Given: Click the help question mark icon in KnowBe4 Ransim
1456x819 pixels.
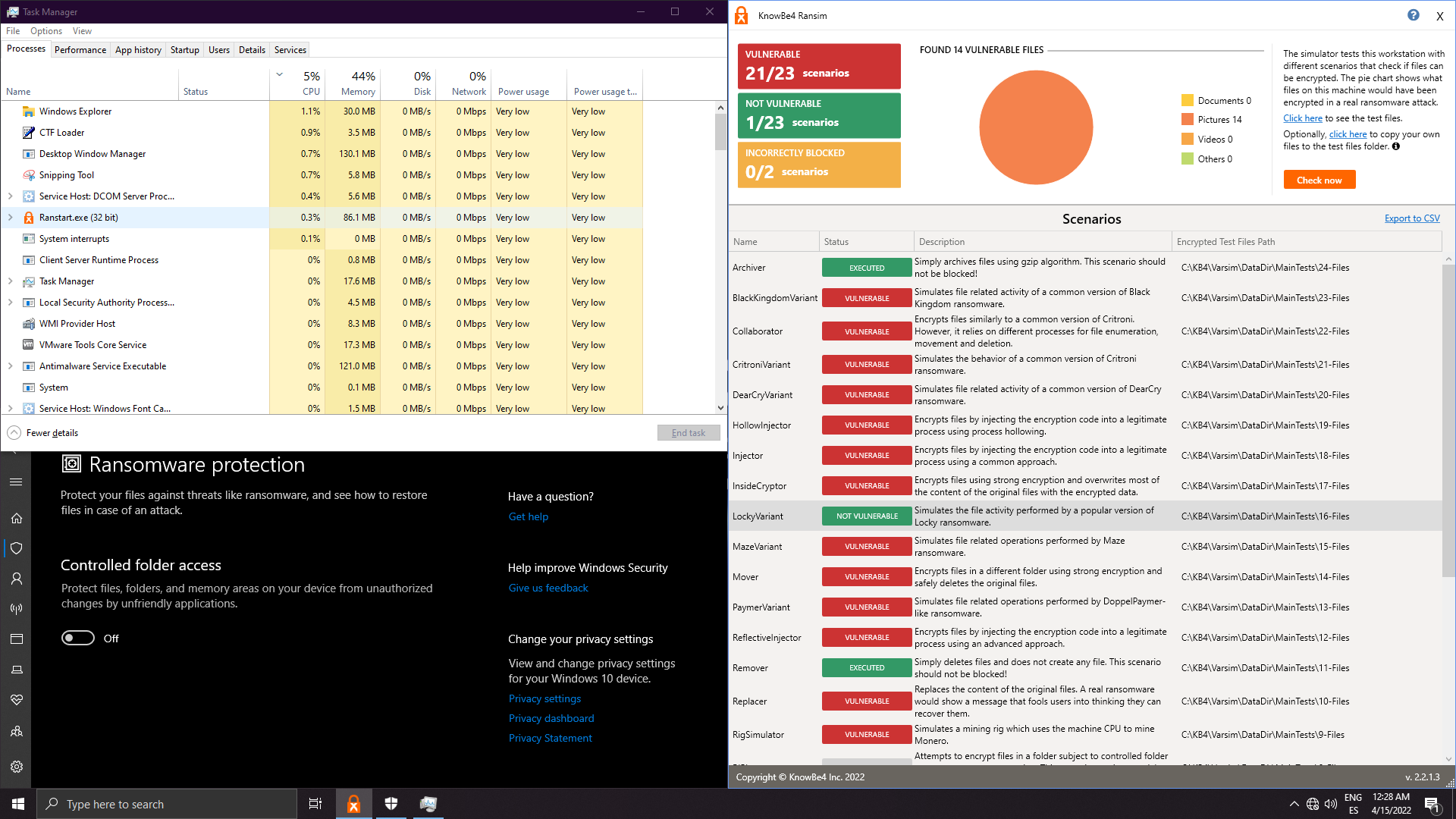Looking at the screenshot, I should [x=1413, y=15].
